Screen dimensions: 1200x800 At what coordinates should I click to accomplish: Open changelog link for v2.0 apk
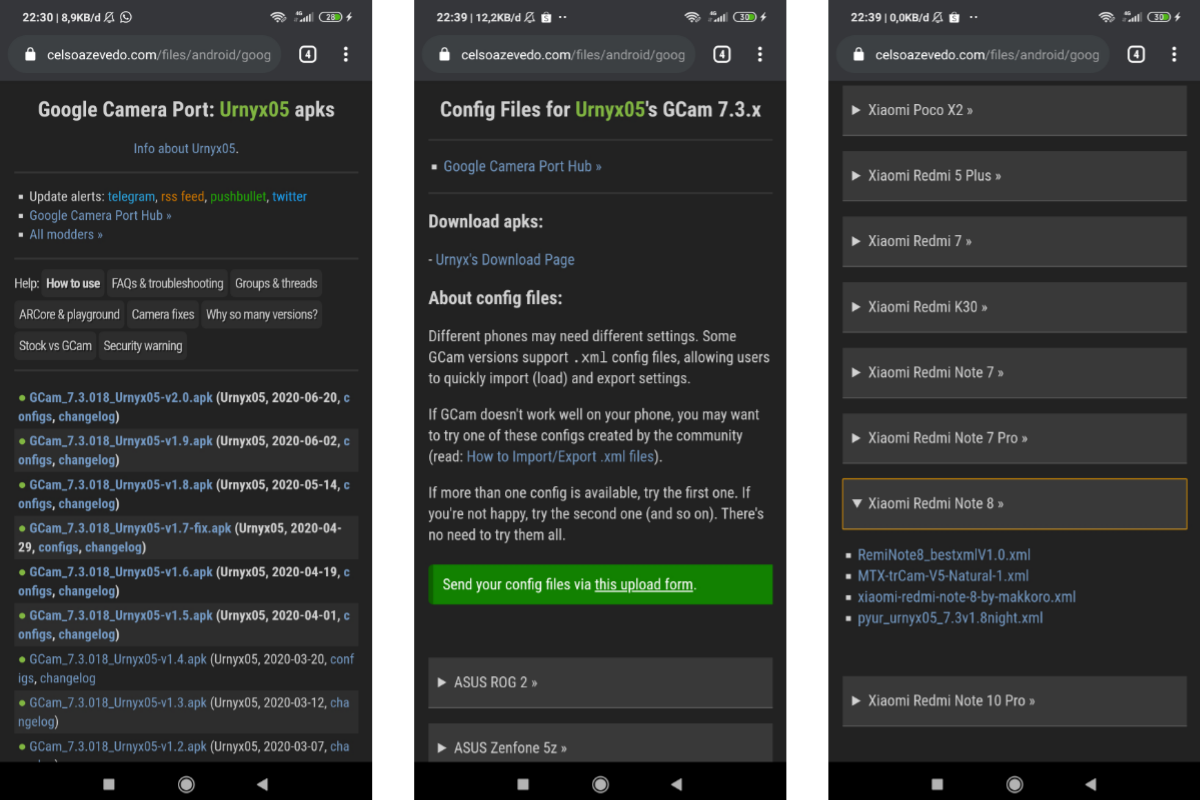tap(86, 417)
